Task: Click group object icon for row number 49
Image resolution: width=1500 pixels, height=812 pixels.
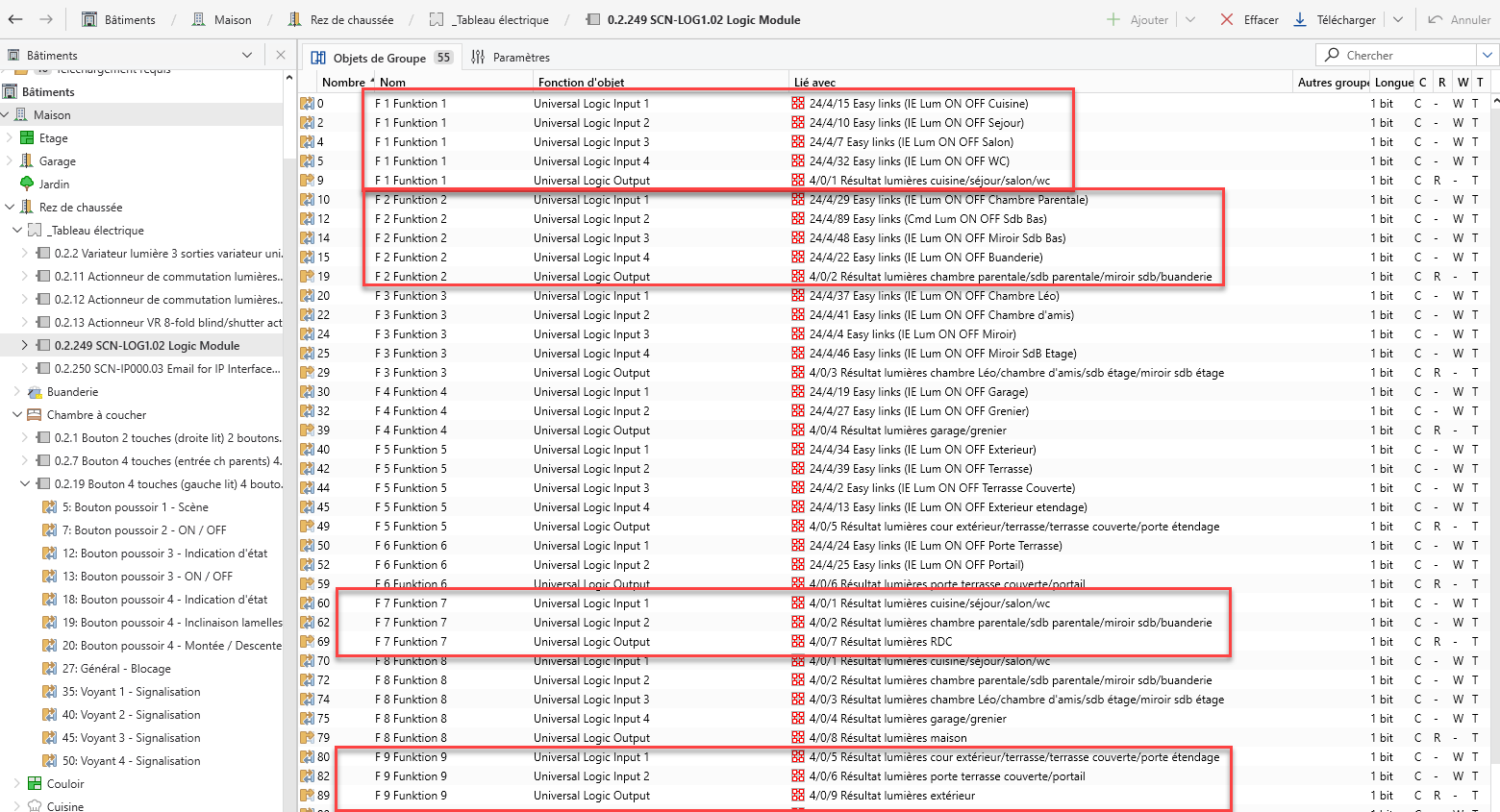Action: coord(307,527)
